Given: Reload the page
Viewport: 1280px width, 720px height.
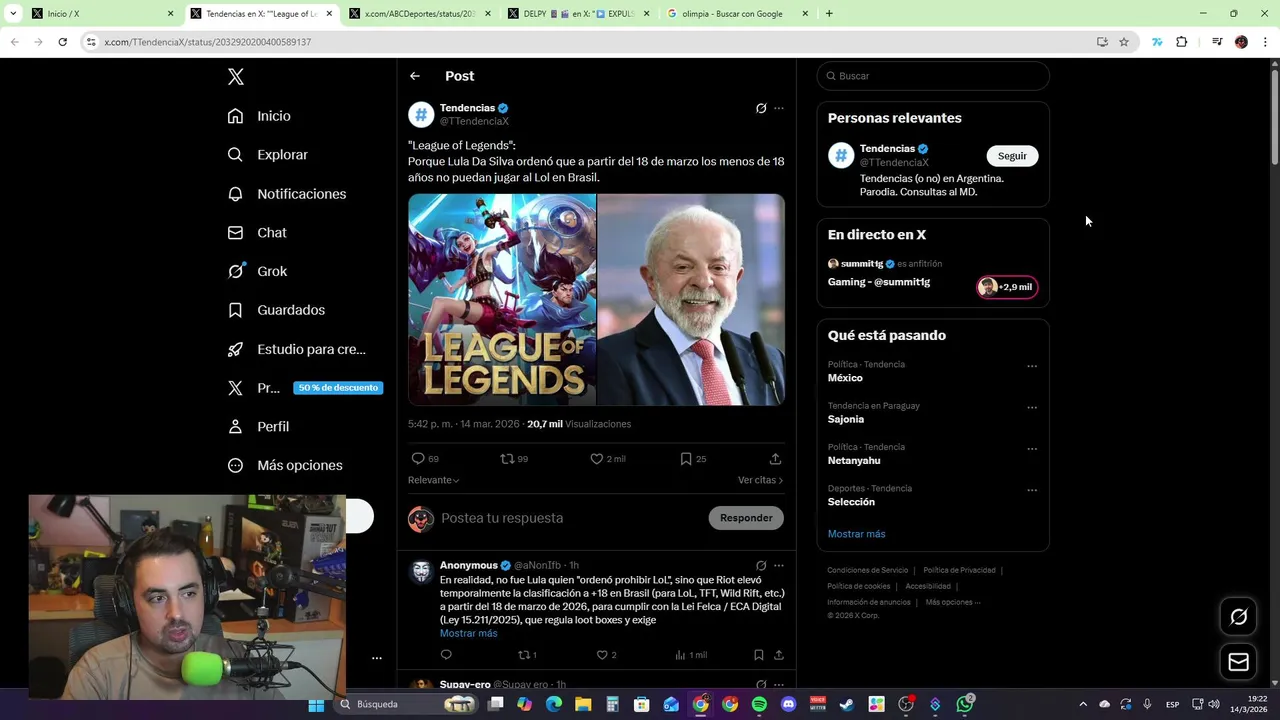Looking at the screenshot, I should [x=62, y=42].
